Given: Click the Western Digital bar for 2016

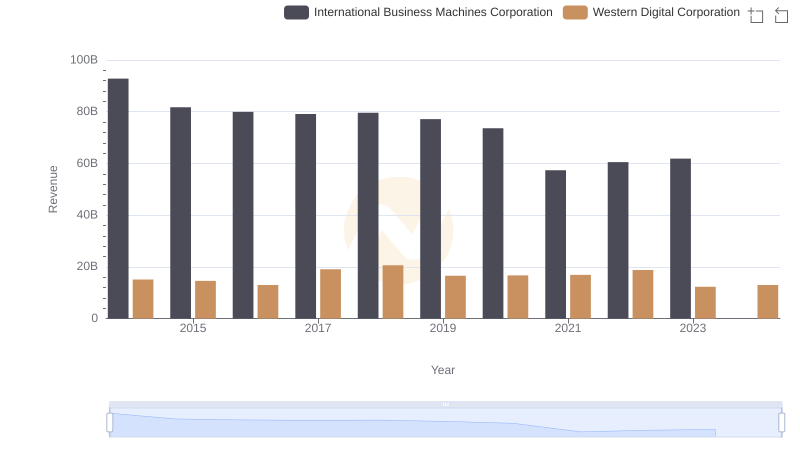Looking at the screenshot, I should (x=268, y=302).
